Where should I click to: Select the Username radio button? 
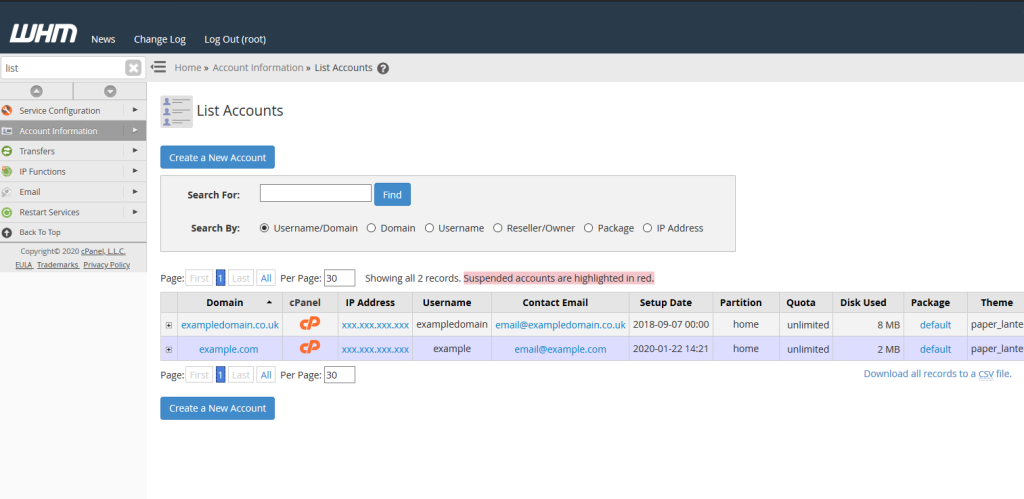pyautogui.click(x=429, y=228)
